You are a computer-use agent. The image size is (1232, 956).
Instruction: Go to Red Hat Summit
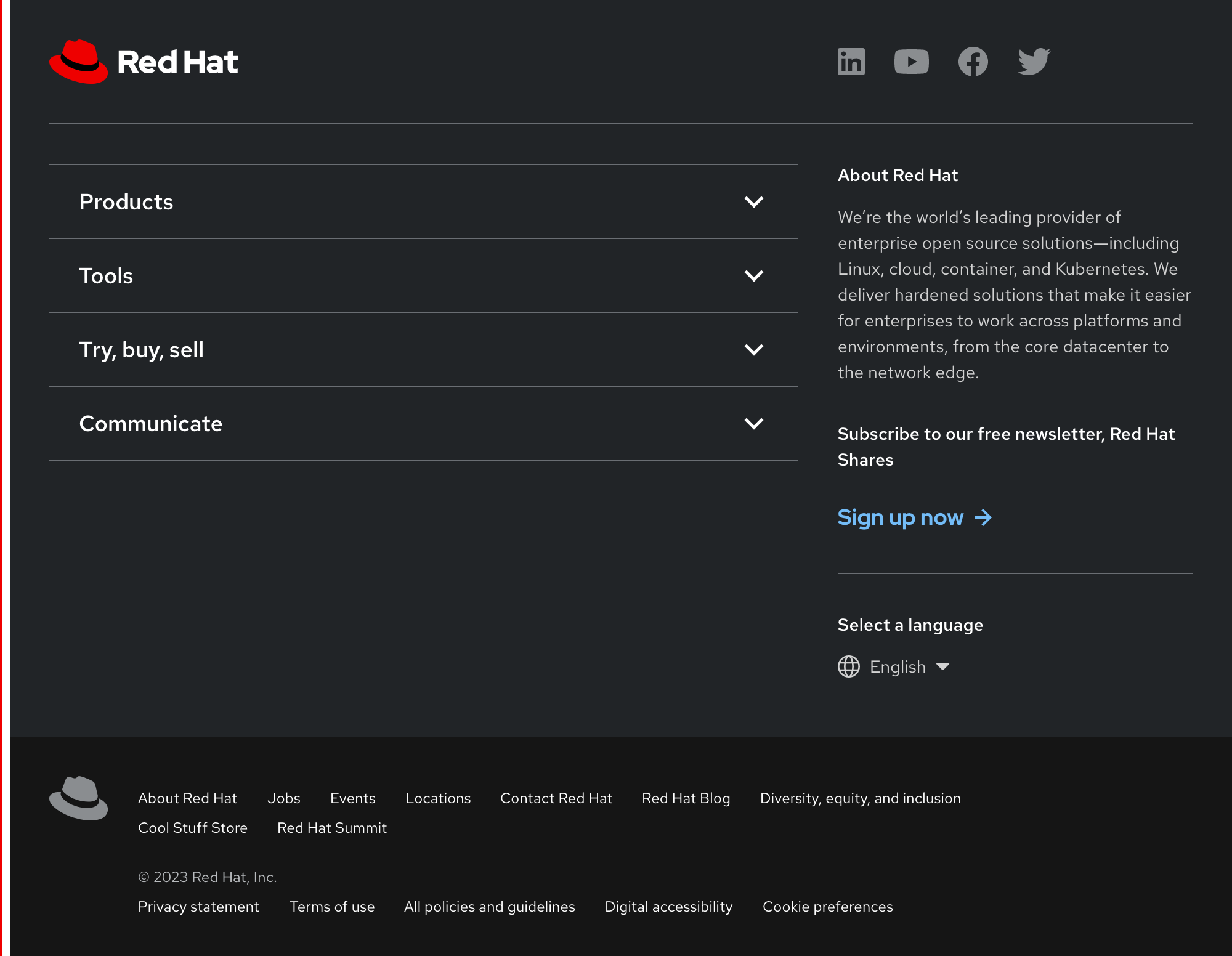[332, 827]
